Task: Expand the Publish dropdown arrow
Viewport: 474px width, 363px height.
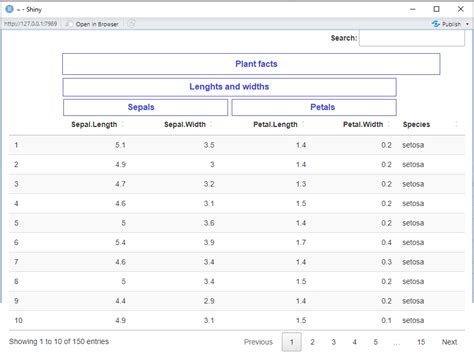Action: (x=467, y=24)
